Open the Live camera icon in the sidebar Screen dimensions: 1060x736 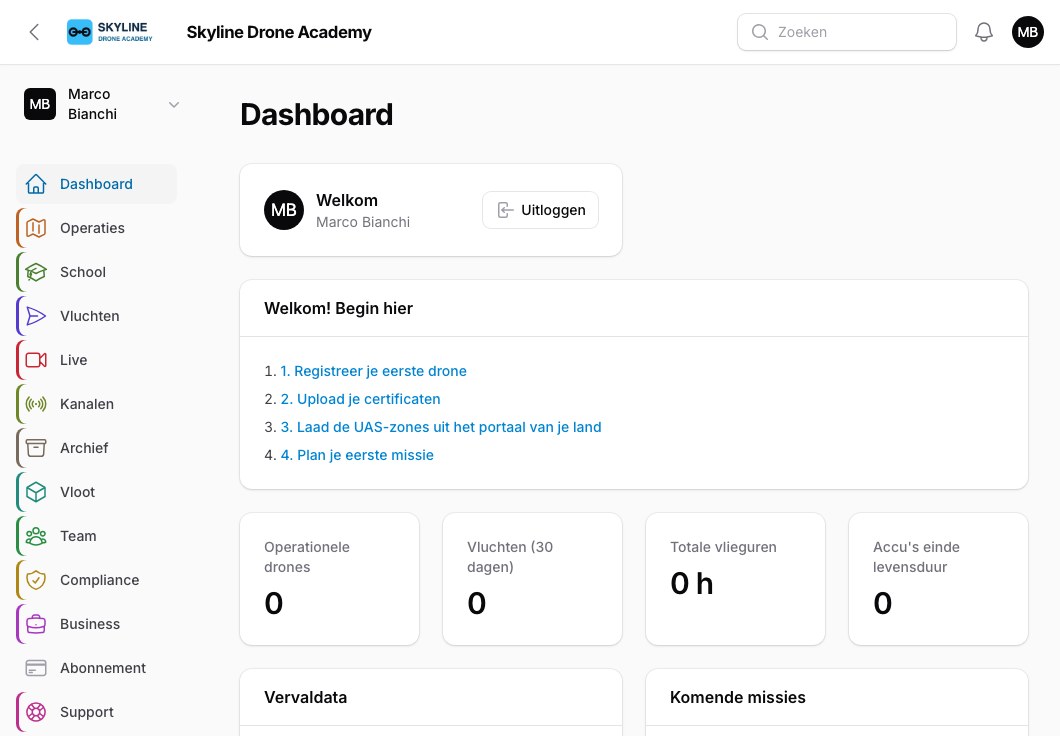click(x=36, y=360)
